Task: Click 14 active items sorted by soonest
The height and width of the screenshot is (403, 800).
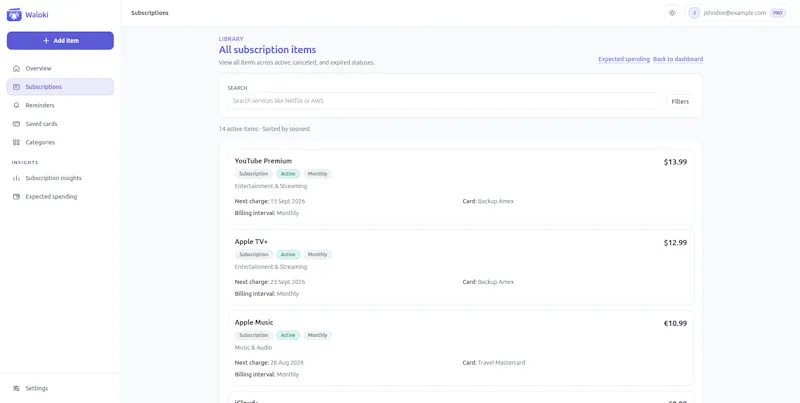Action: [x=264, y=129]
